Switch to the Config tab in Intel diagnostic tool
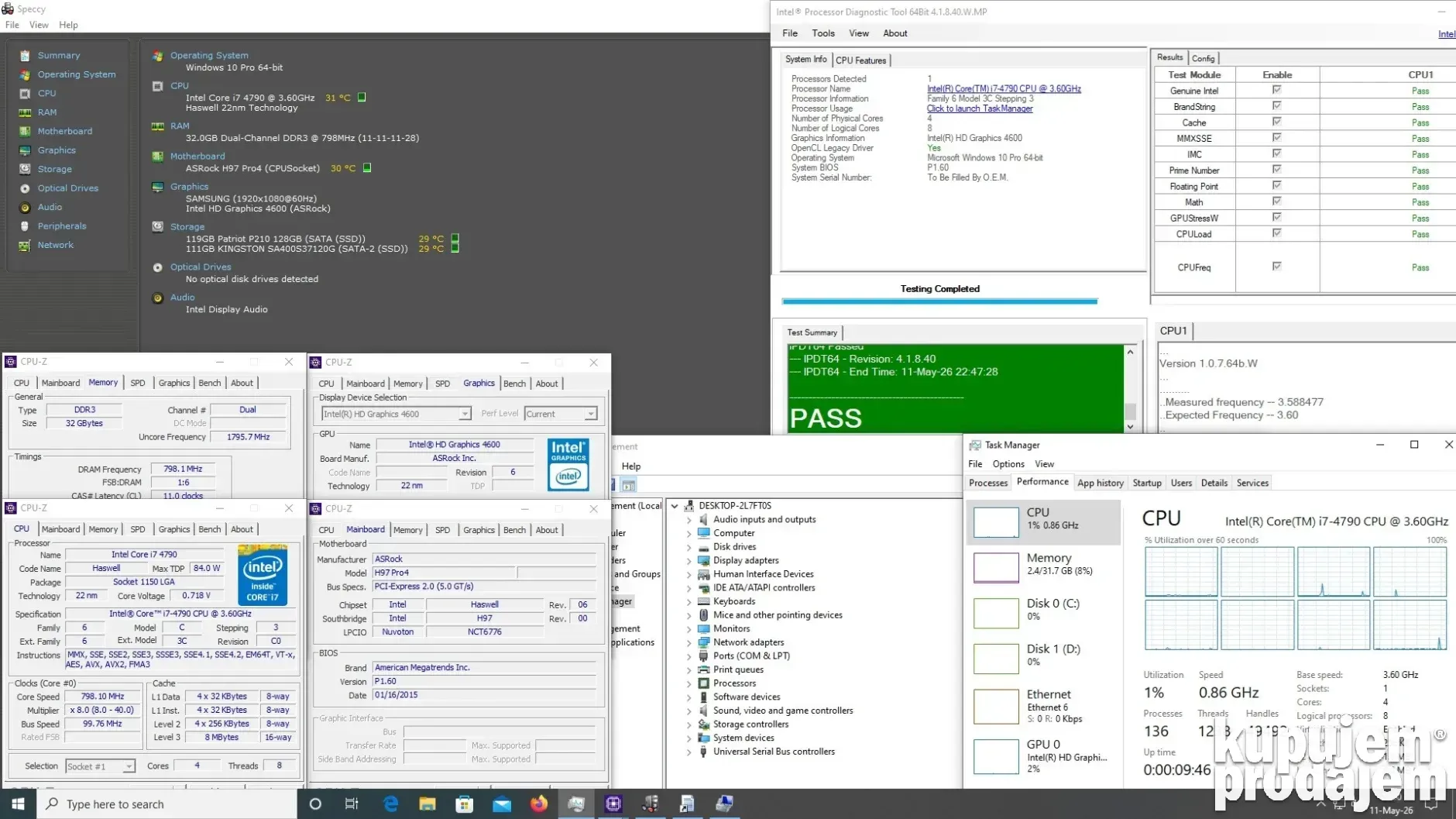Screen dimensions: 1456x819 tap(1203, 58)
